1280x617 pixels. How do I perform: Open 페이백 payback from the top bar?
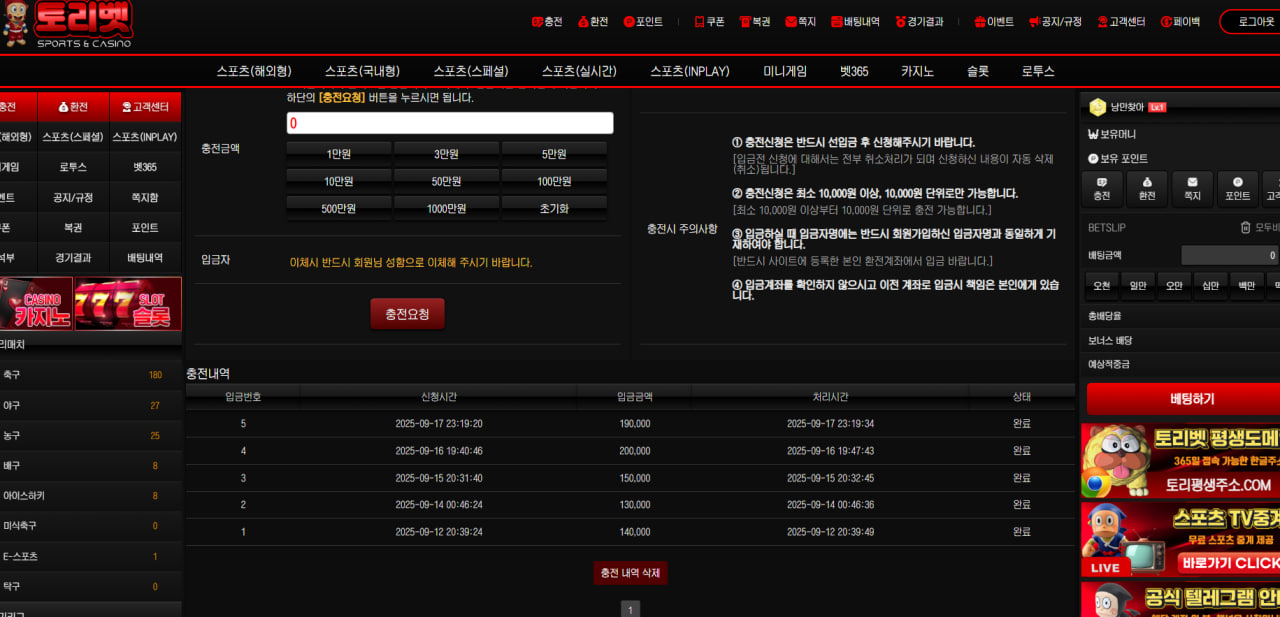click(1180, 22)
